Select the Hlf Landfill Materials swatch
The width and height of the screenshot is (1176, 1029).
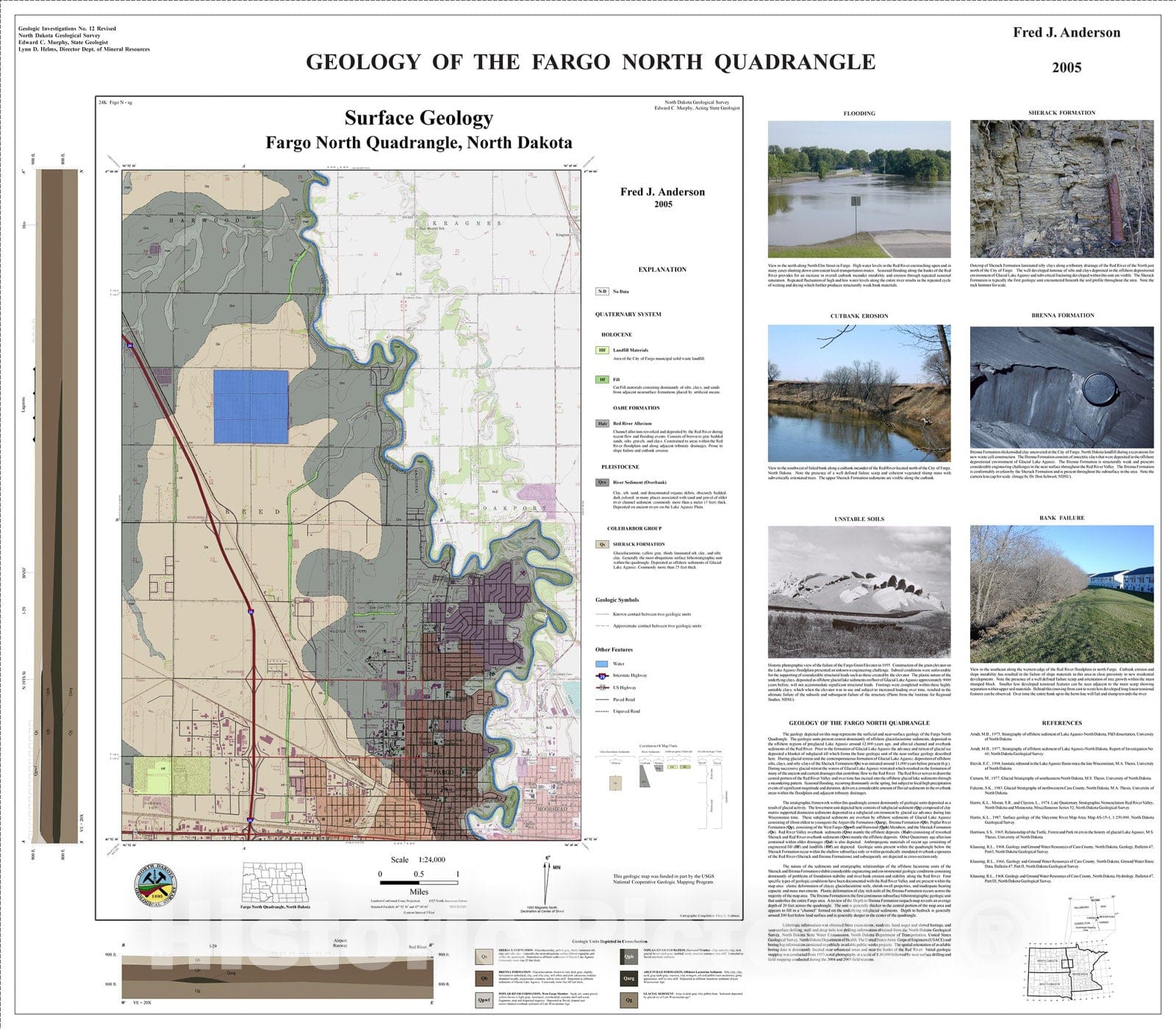pos(602,351)
